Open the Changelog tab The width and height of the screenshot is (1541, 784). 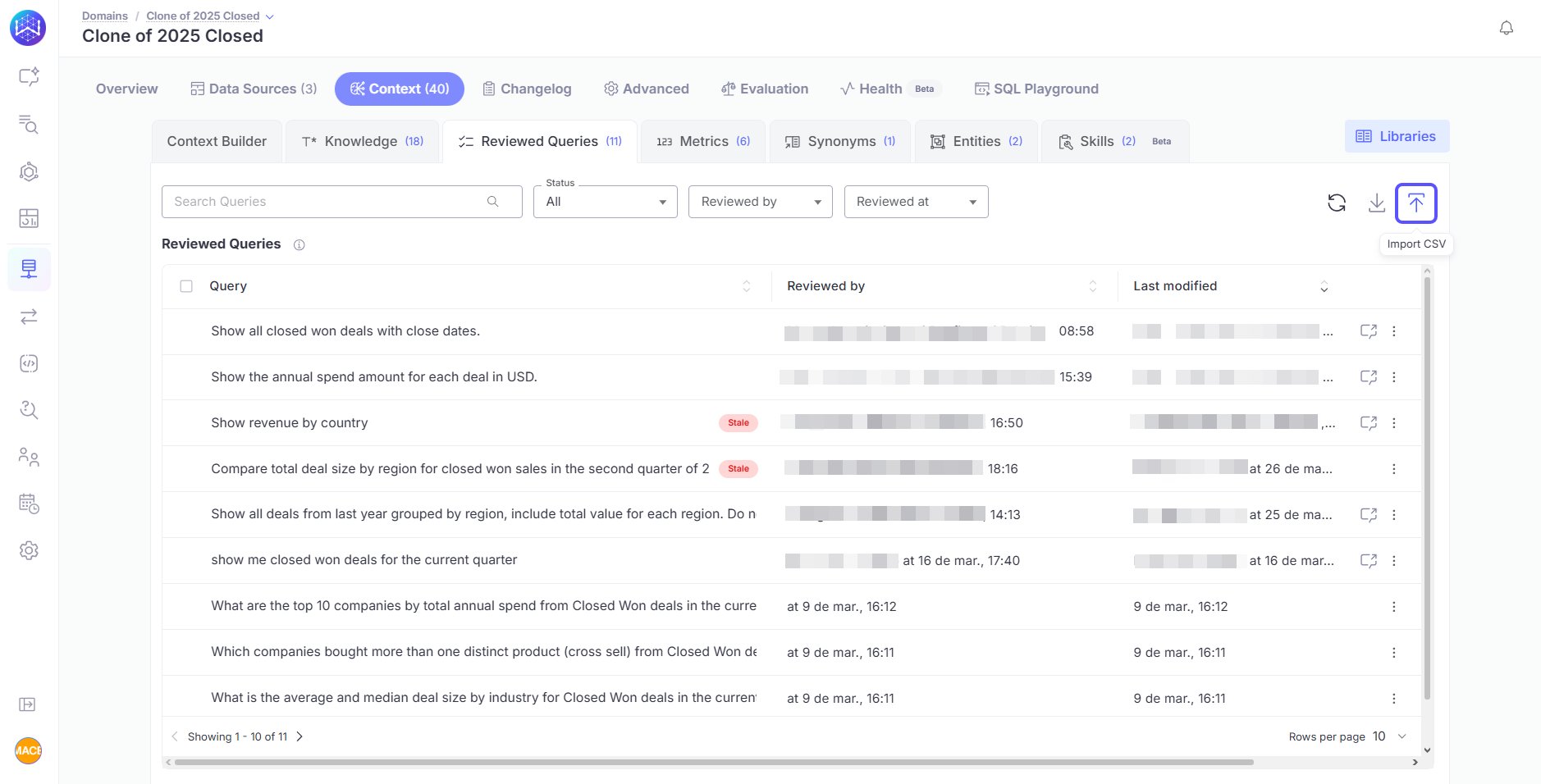tap(527, 89)
